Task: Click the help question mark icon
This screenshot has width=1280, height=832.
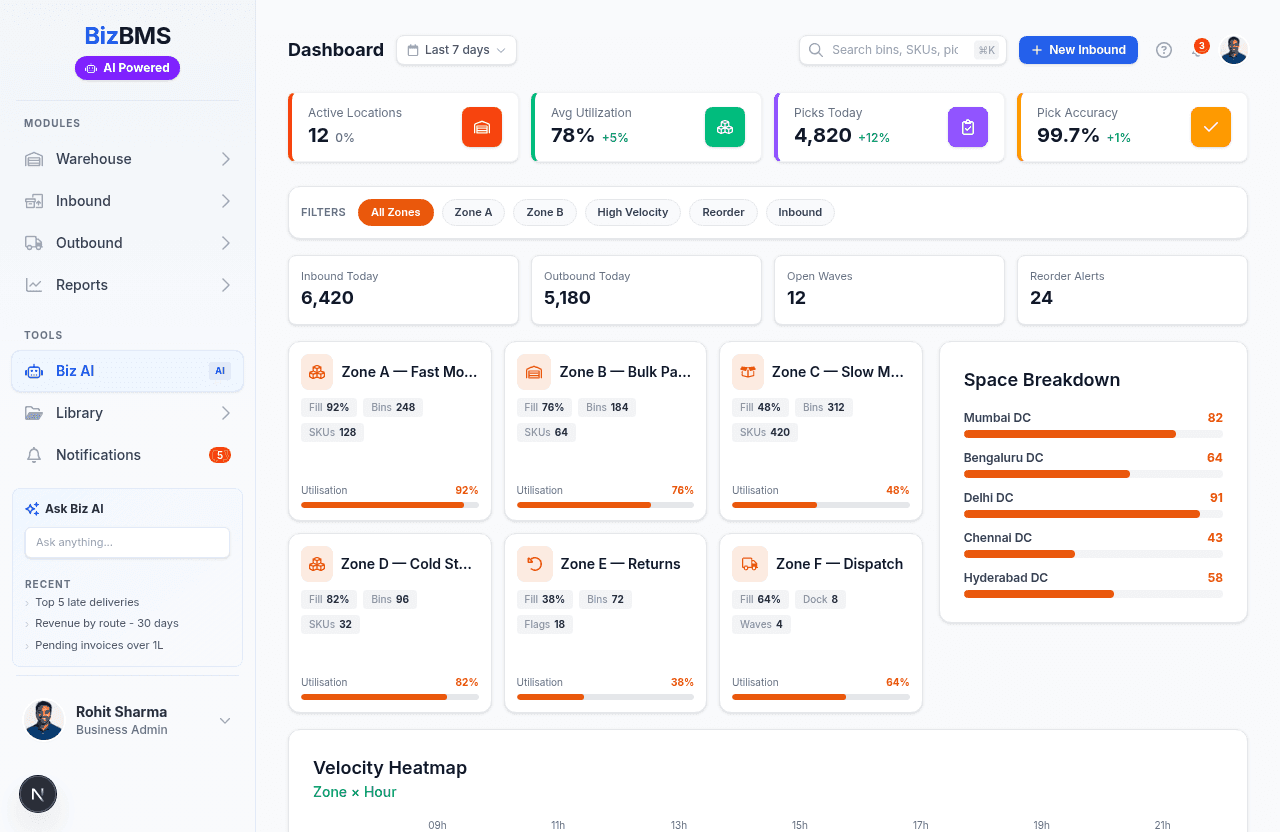Action: click(x=1163, y=50)
